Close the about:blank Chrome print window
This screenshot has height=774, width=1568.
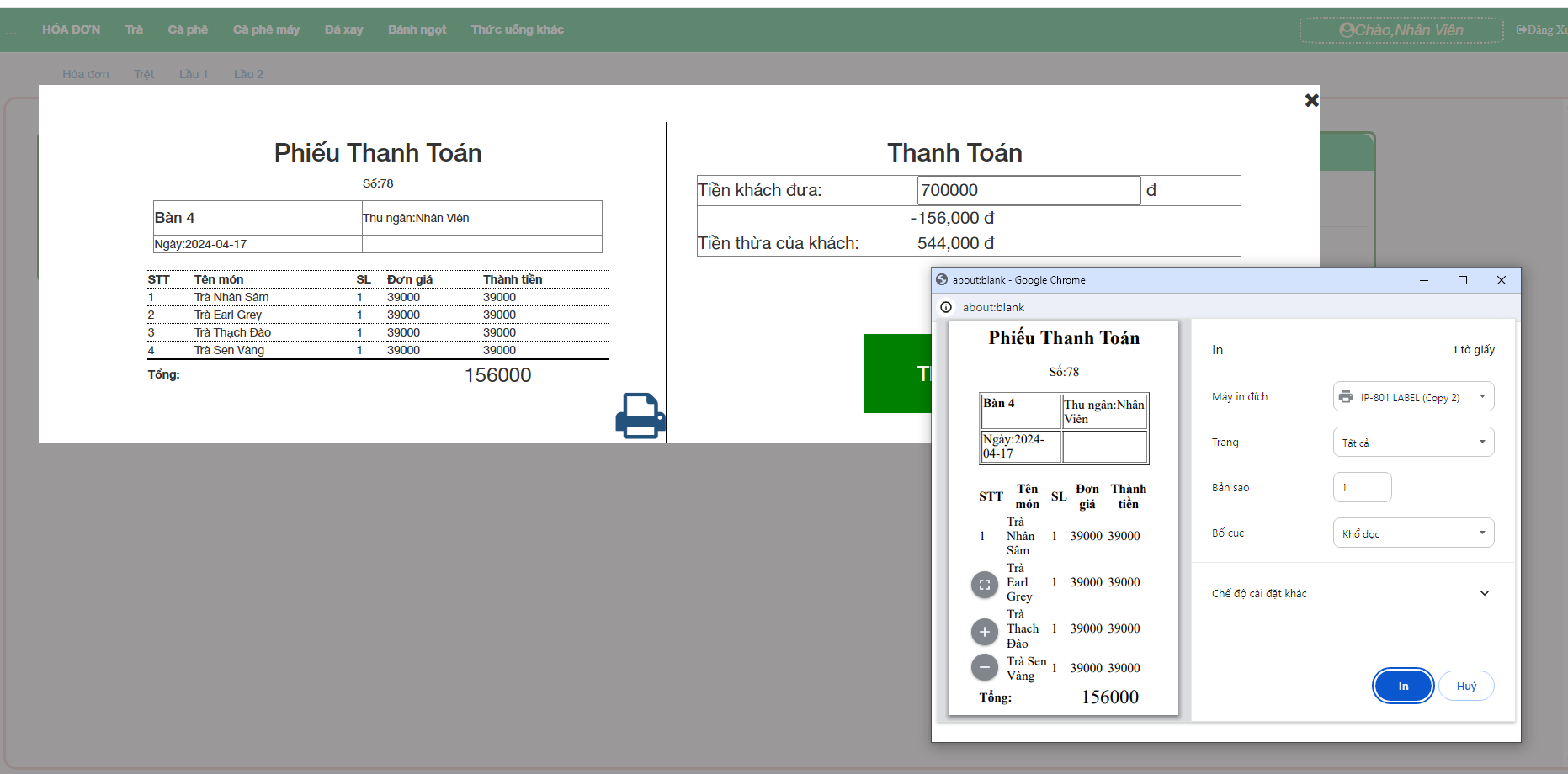pyautogui.click(x=1502, y=280)
